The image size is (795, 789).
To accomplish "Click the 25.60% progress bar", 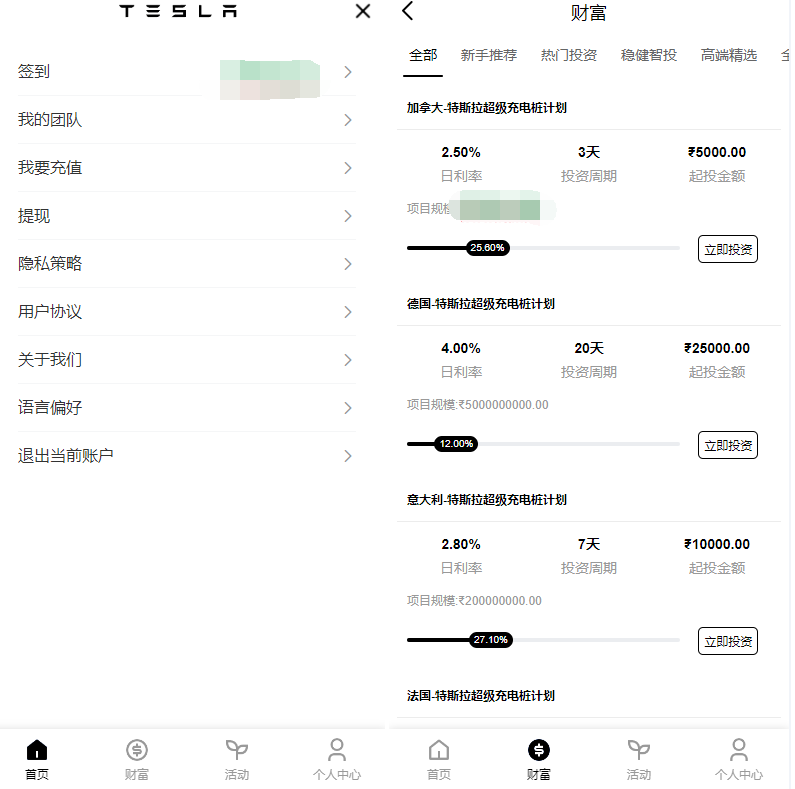I will point(543,248).
